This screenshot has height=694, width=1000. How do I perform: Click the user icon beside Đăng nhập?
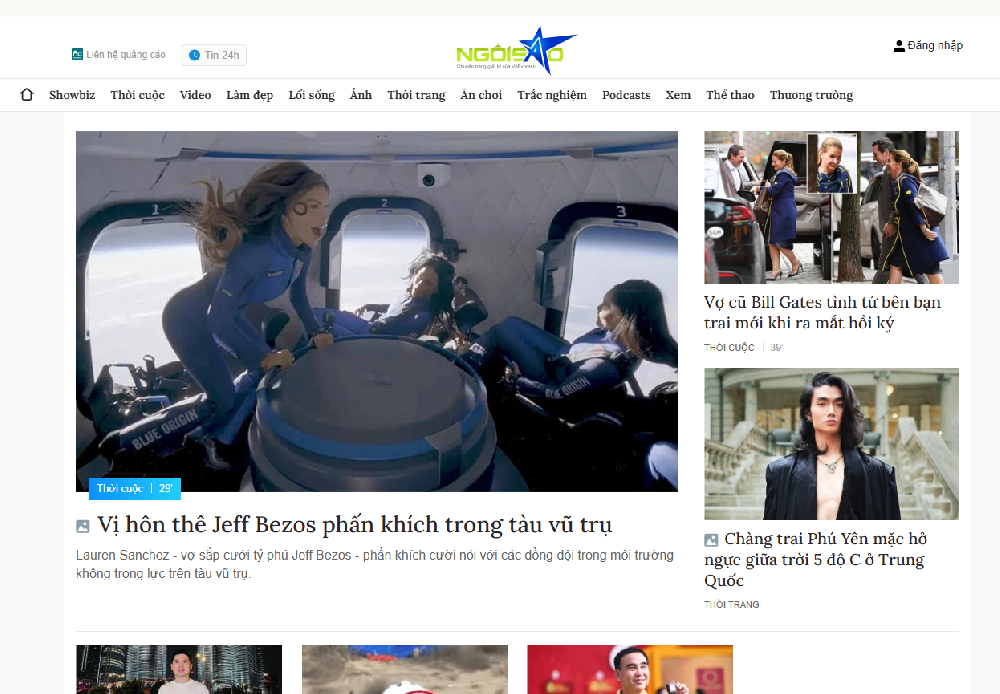click(x=899, y=46)
